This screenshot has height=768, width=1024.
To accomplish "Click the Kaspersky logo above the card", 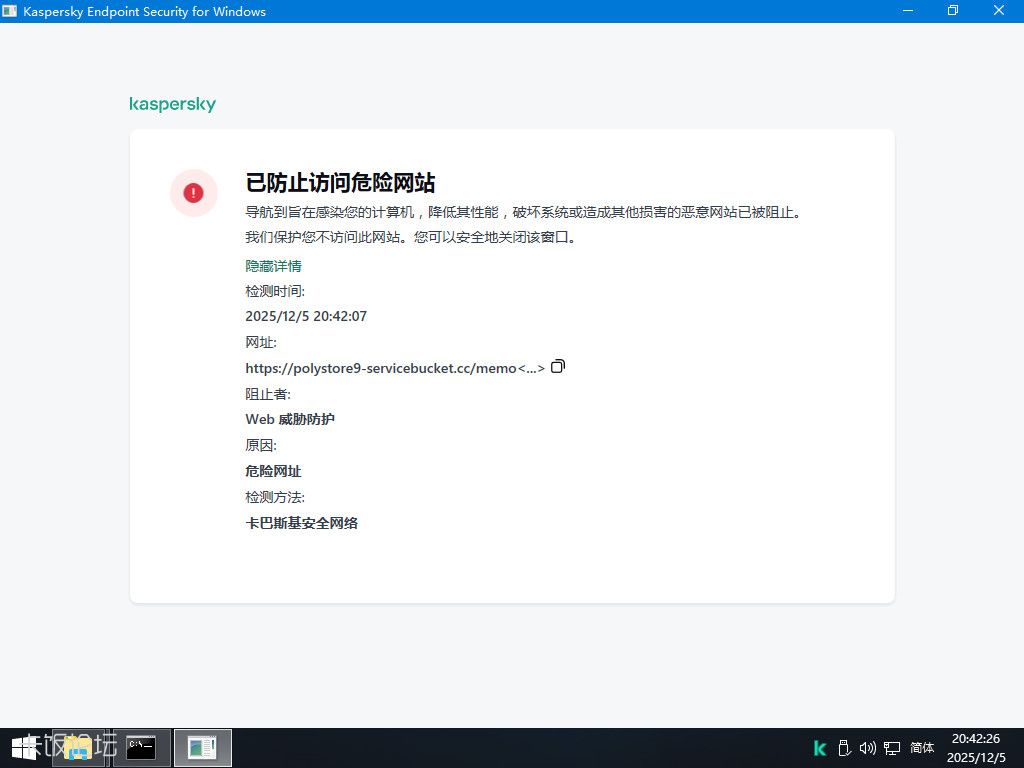I will point(172,105).
